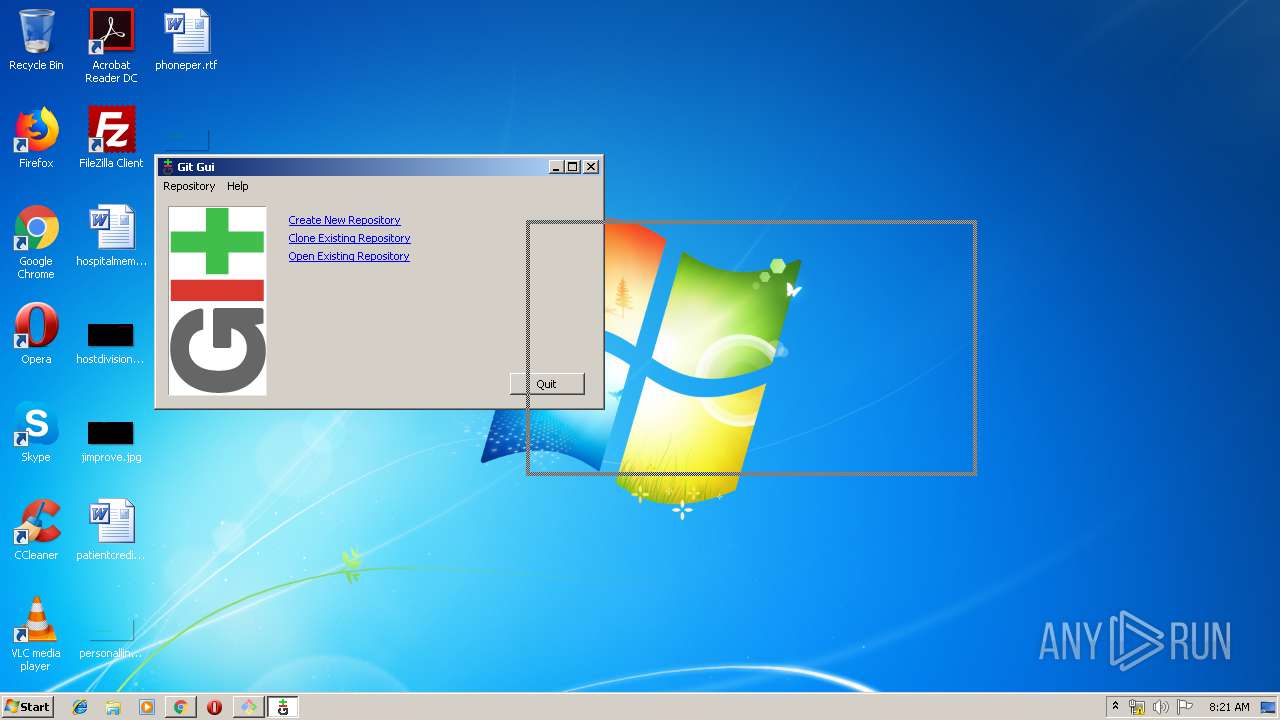Select the phoneper.rtf desktop file
The width and height of the screenshot is (1280, 720).
(x=186, y=40)
